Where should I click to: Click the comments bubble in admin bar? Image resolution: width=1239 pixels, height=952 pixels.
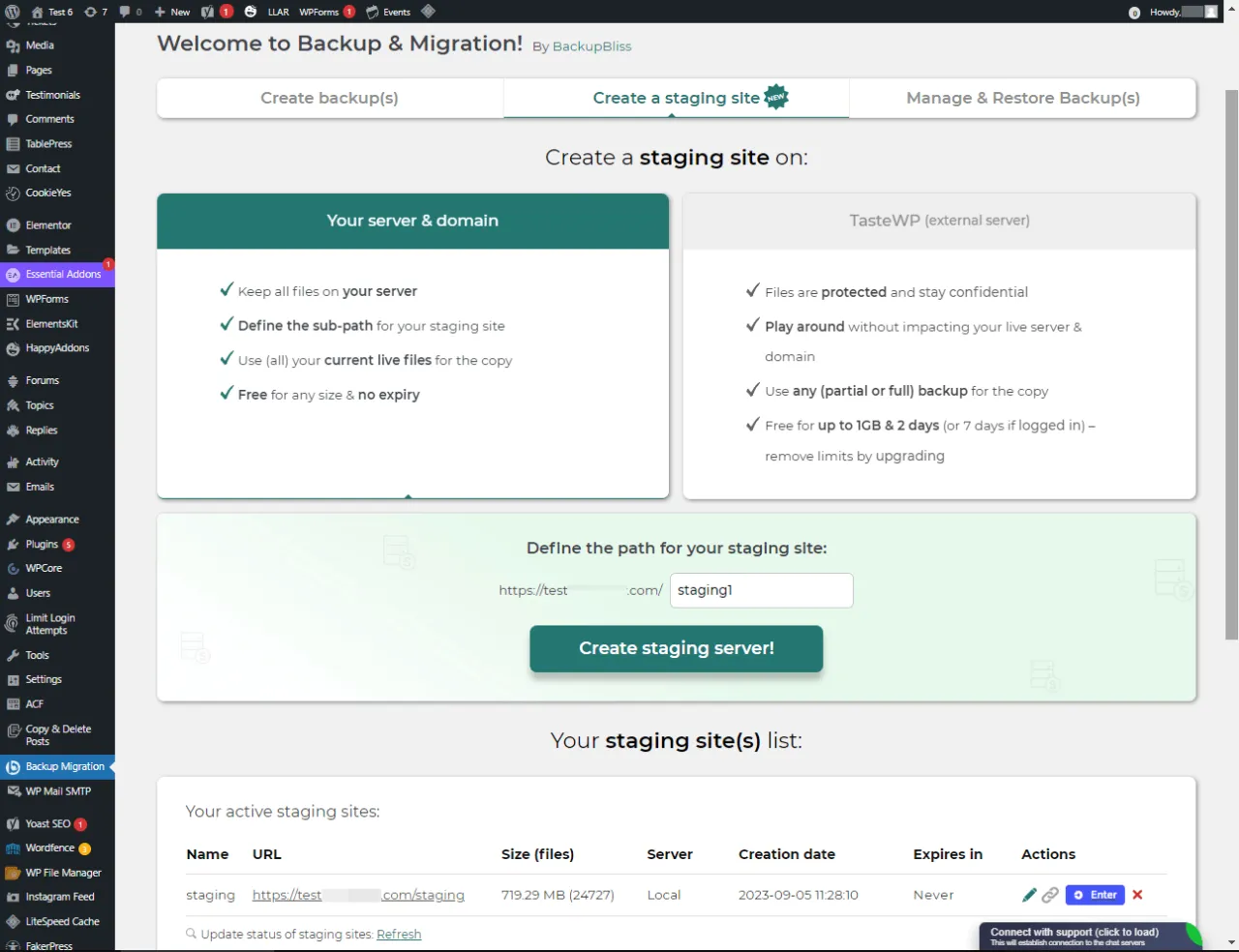pyautogui.click(x=125, y=12)
